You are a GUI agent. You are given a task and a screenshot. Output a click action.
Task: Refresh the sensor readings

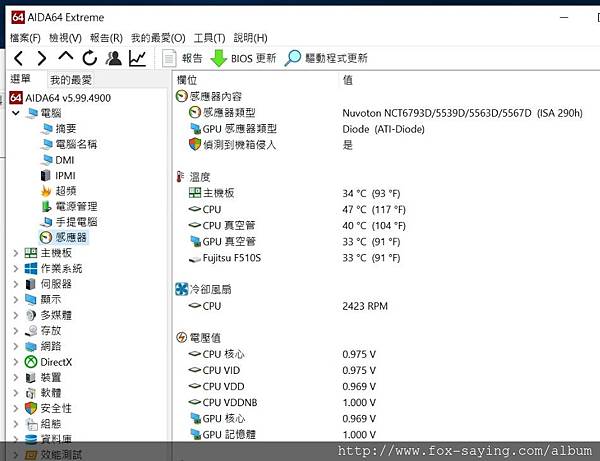pos(90,58)
